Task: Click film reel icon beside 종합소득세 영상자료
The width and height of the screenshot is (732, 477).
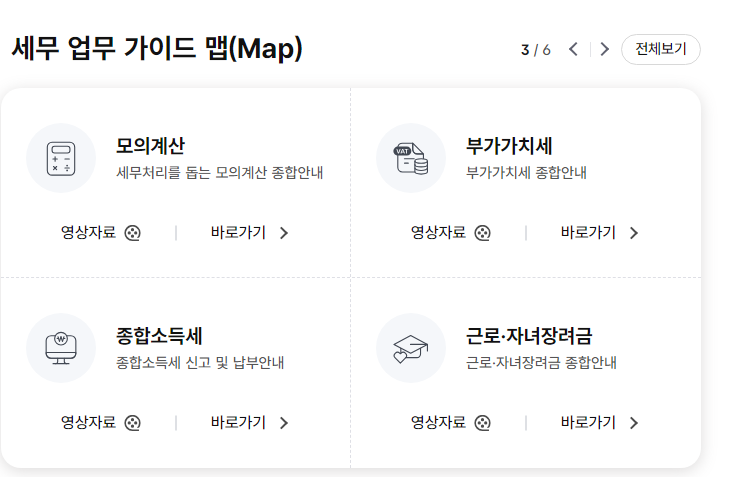Action: (x=133, y=423)
